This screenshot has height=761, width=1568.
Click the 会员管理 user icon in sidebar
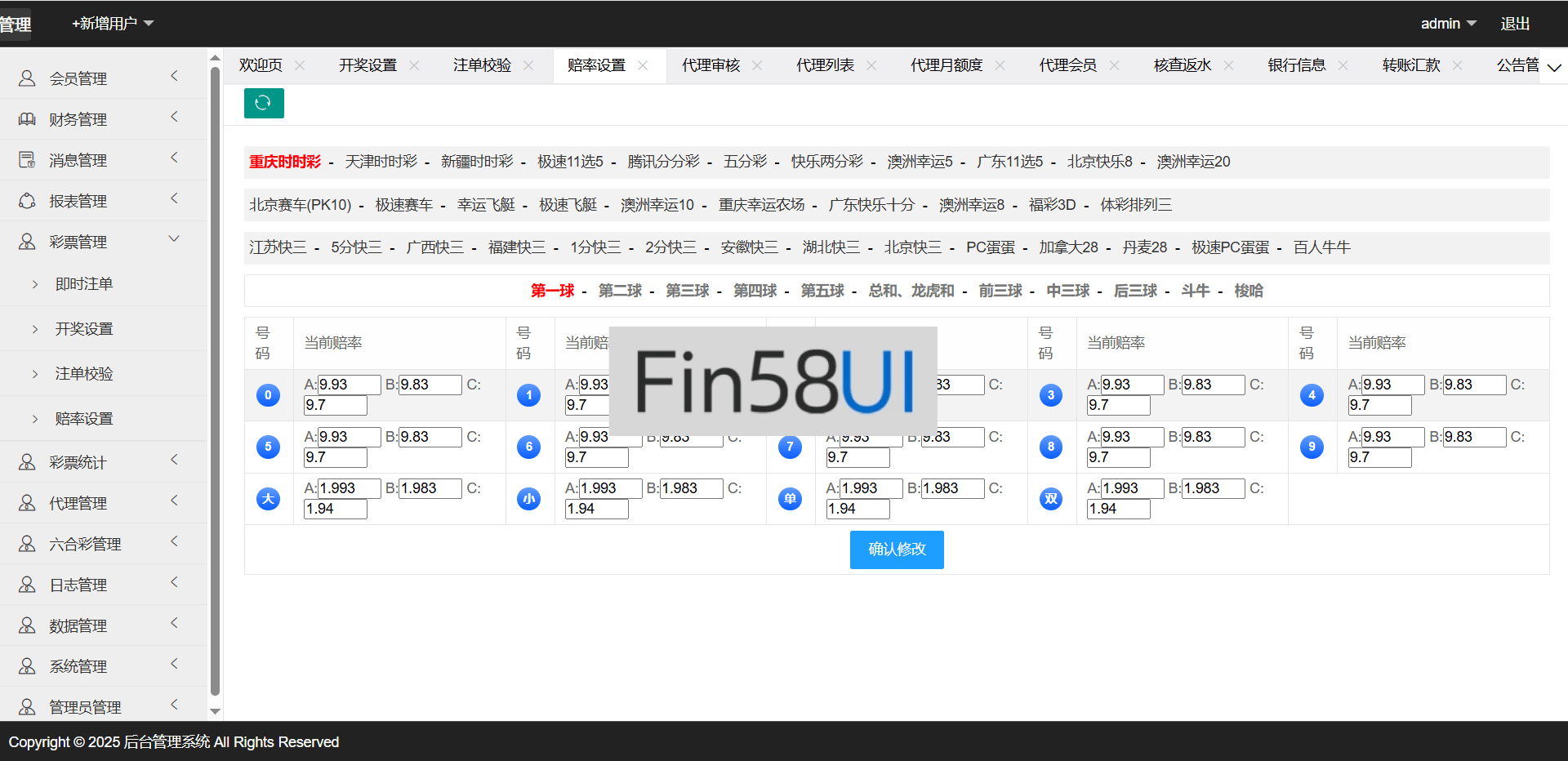pyautogui.click(x=27, y=78)
